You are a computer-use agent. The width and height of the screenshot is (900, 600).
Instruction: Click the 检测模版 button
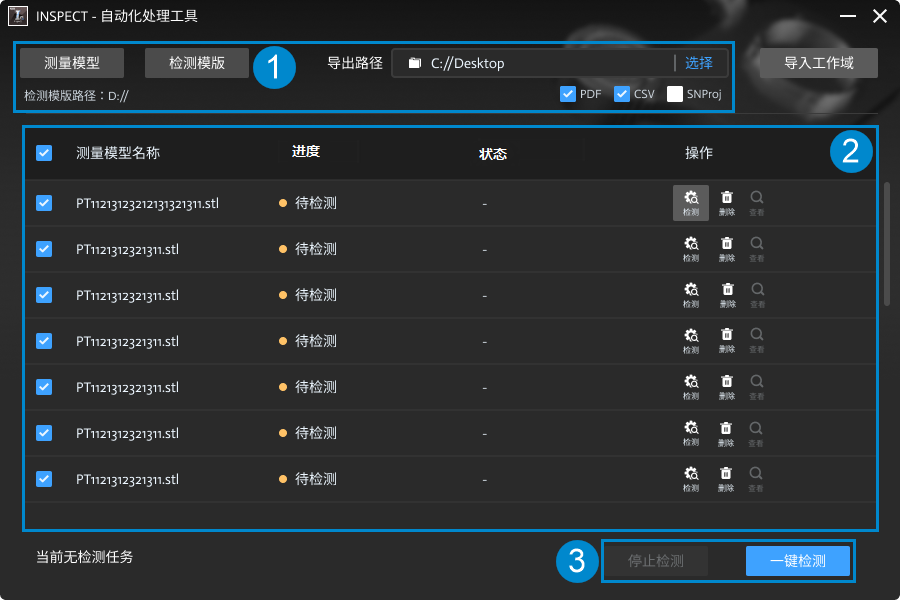[x=197, y=63]
